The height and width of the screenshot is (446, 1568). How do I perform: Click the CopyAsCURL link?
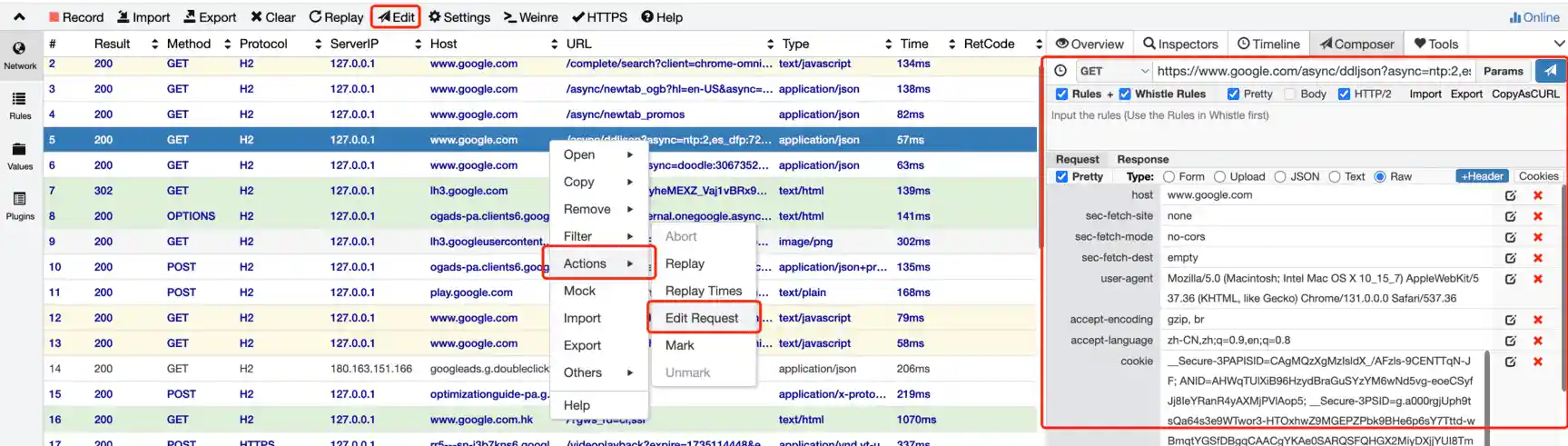pos(1525,94)
